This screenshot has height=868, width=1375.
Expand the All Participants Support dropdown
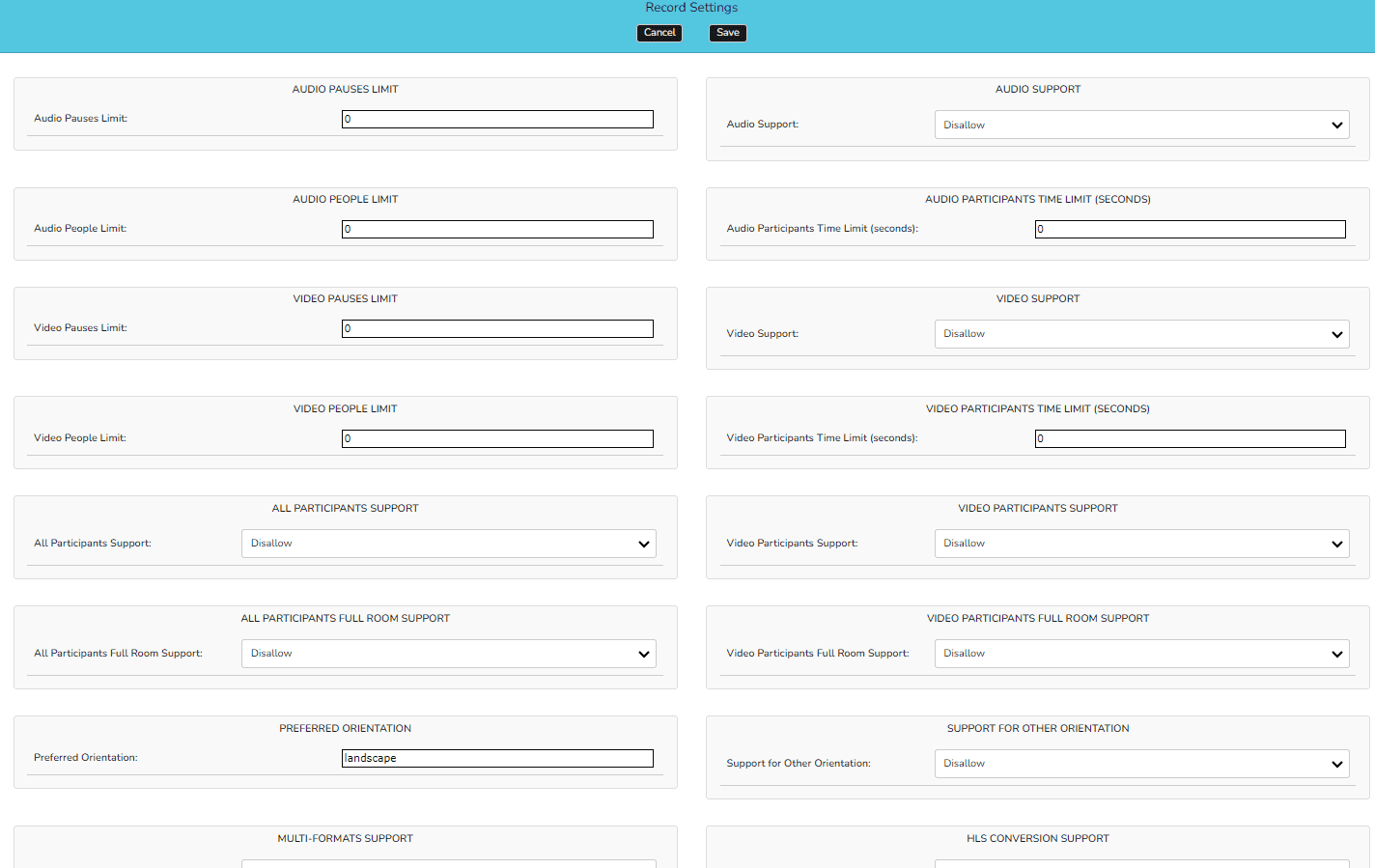coord(448,543)
